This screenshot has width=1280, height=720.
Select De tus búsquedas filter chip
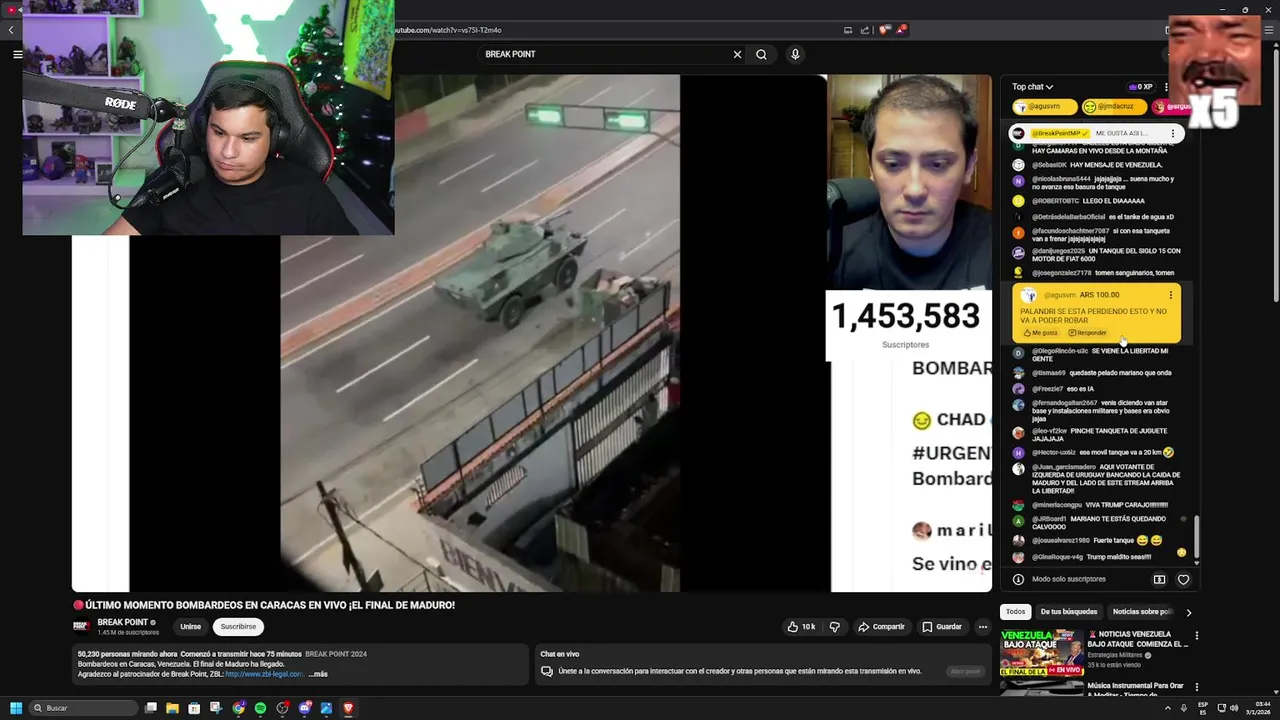[1068, 612]
